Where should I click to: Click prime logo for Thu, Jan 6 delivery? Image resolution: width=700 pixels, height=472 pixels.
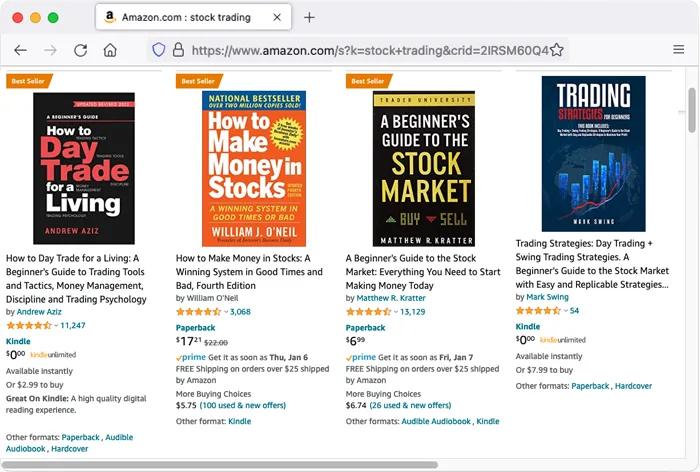point(191,357)
